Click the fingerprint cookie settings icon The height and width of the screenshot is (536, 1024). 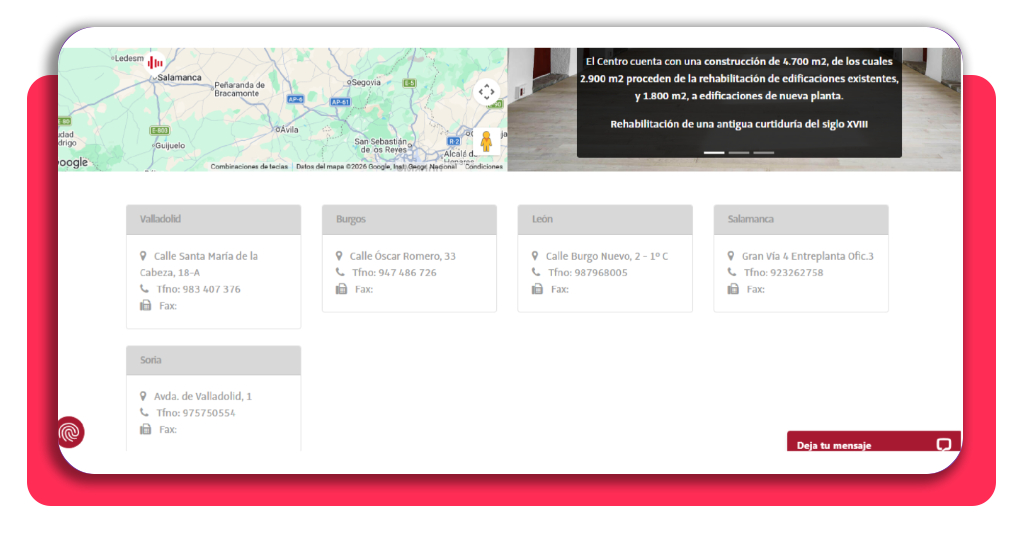tap(71, 432)
